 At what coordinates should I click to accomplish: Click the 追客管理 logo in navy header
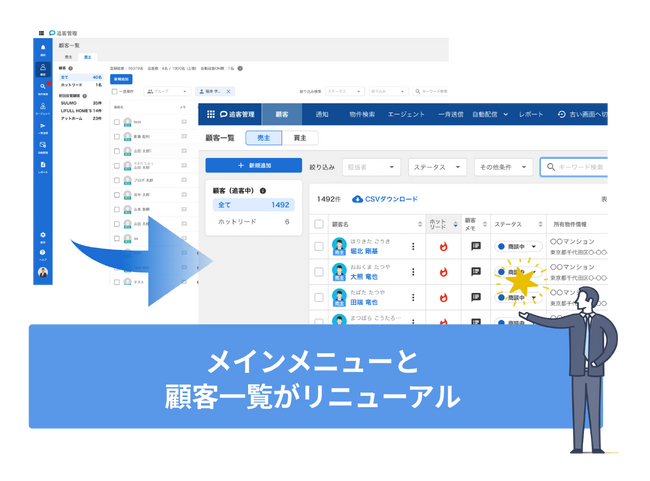click(x=236, y=115)
